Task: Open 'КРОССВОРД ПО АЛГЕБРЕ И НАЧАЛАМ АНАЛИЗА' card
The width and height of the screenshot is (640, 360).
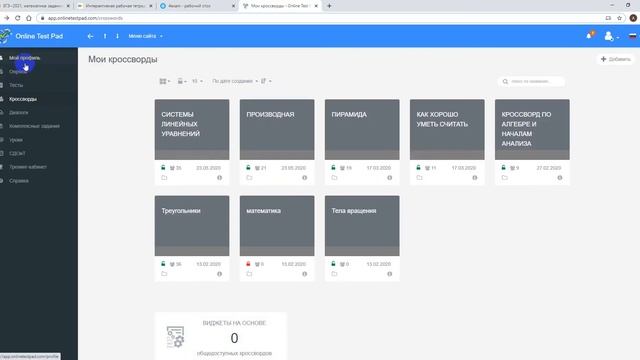Action: (532, 129)
